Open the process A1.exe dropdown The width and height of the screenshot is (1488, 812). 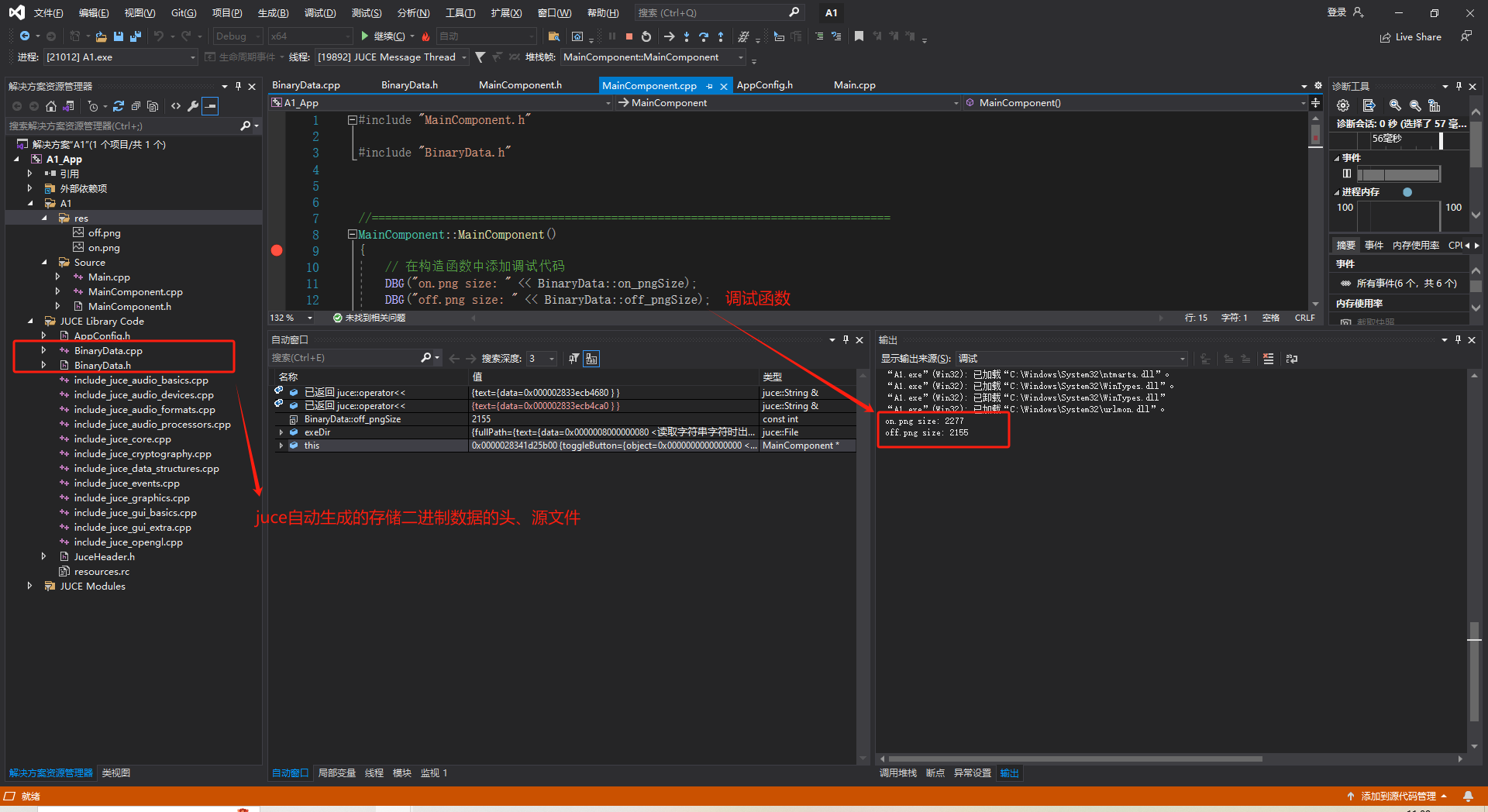[121, 57]
